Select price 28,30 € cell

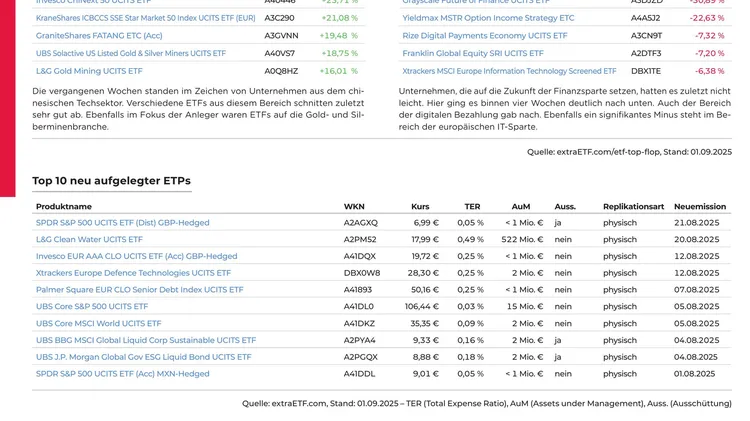coord(423,273)
